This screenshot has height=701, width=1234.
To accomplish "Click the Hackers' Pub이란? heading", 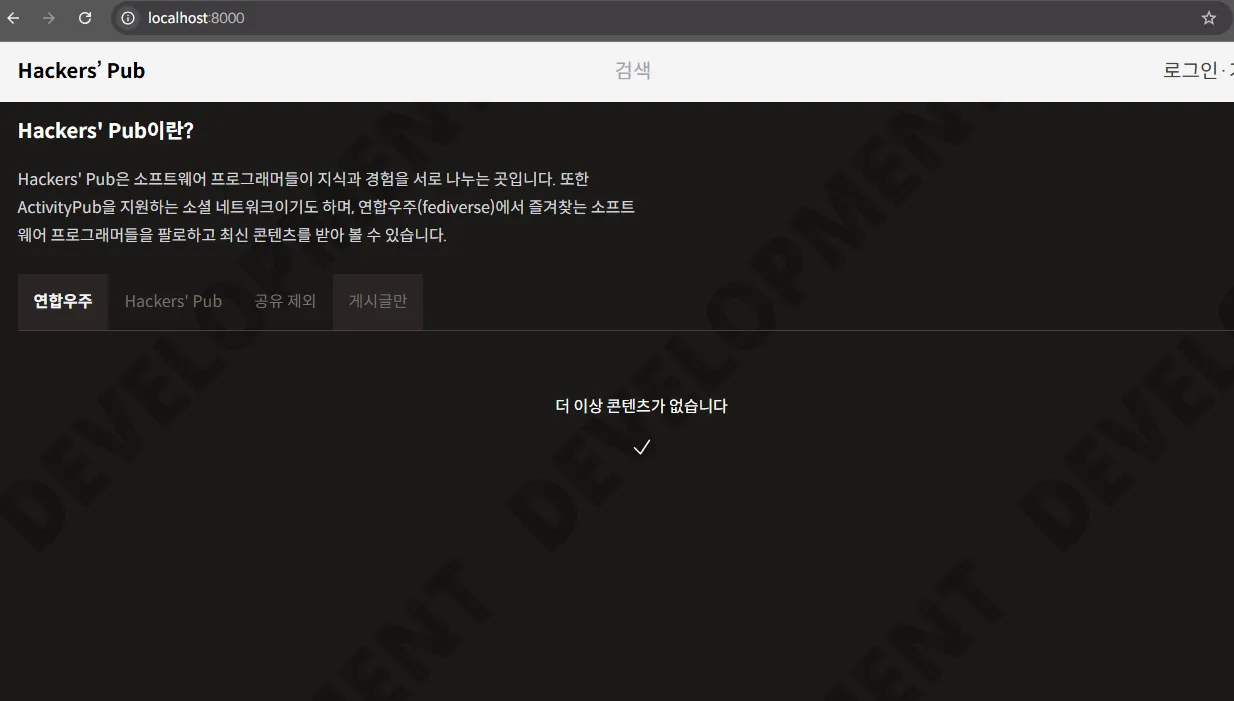I will click(x=106, y=131).
